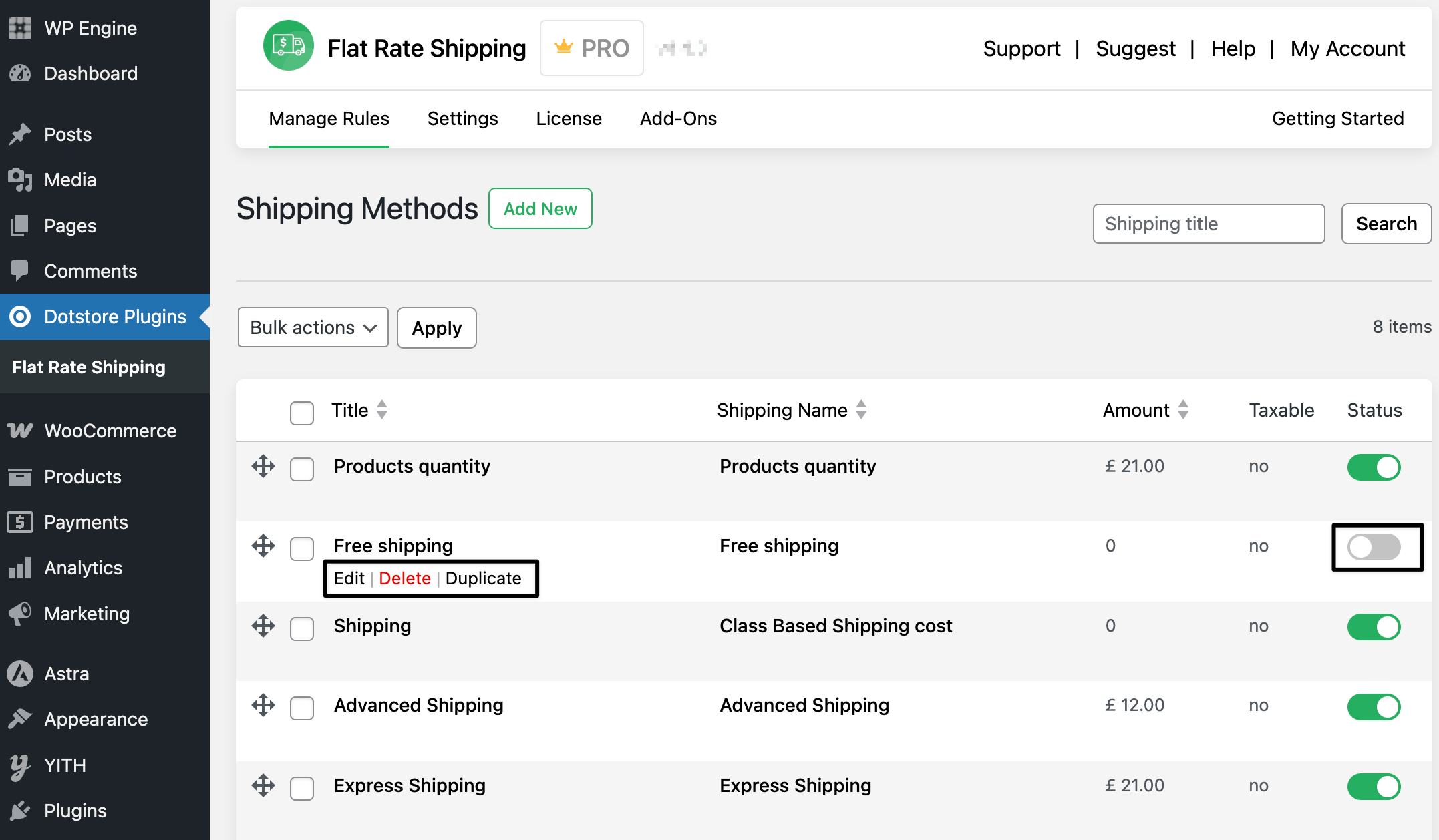Open Getting Started tab
Image resolution: width=1439 pixels, height=840 pixels.
[1337, 119]
